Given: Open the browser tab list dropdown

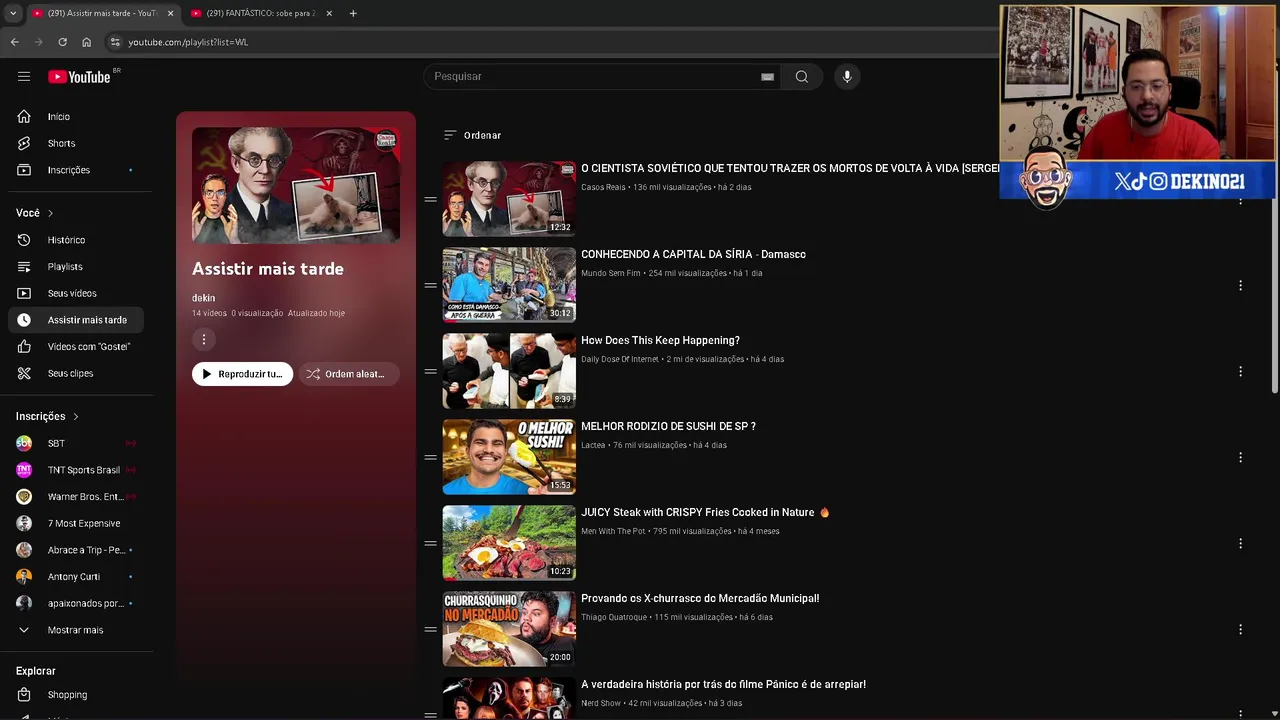Looking at the screenshot, I should pyautogui.click(x=13, y=13).
